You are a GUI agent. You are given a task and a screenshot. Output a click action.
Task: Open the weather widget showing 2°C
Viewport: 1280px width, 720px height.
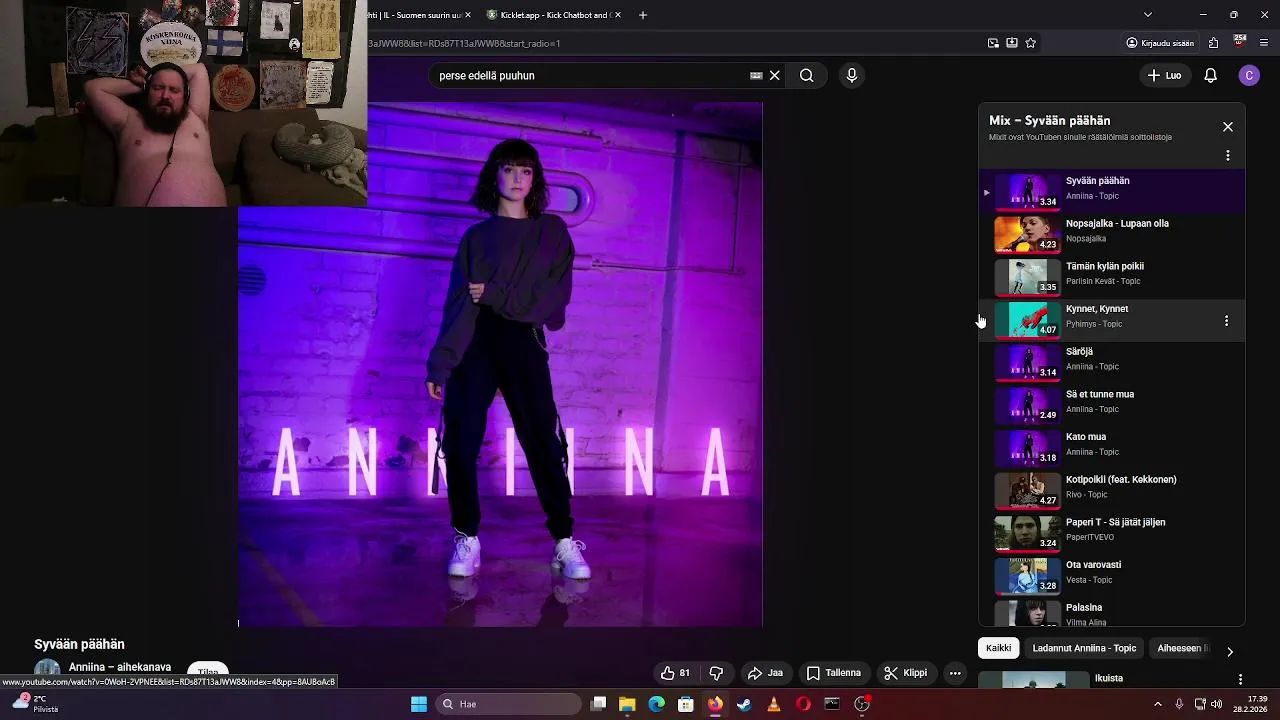coord(34,704)
